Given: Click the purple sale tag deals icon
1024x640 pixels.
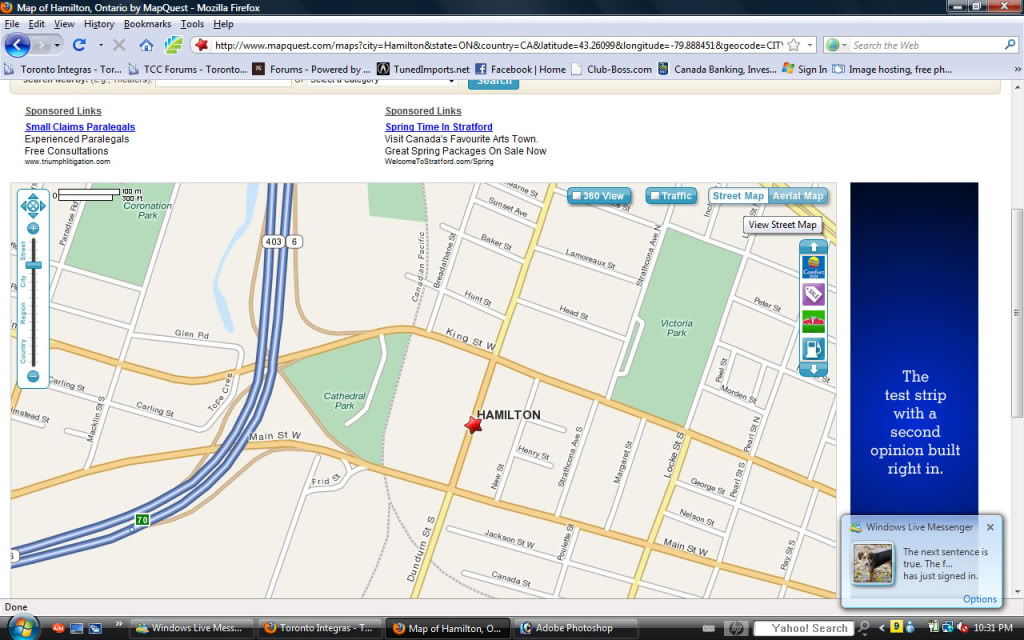Looking at the screenshot, I should click(812, 293).
